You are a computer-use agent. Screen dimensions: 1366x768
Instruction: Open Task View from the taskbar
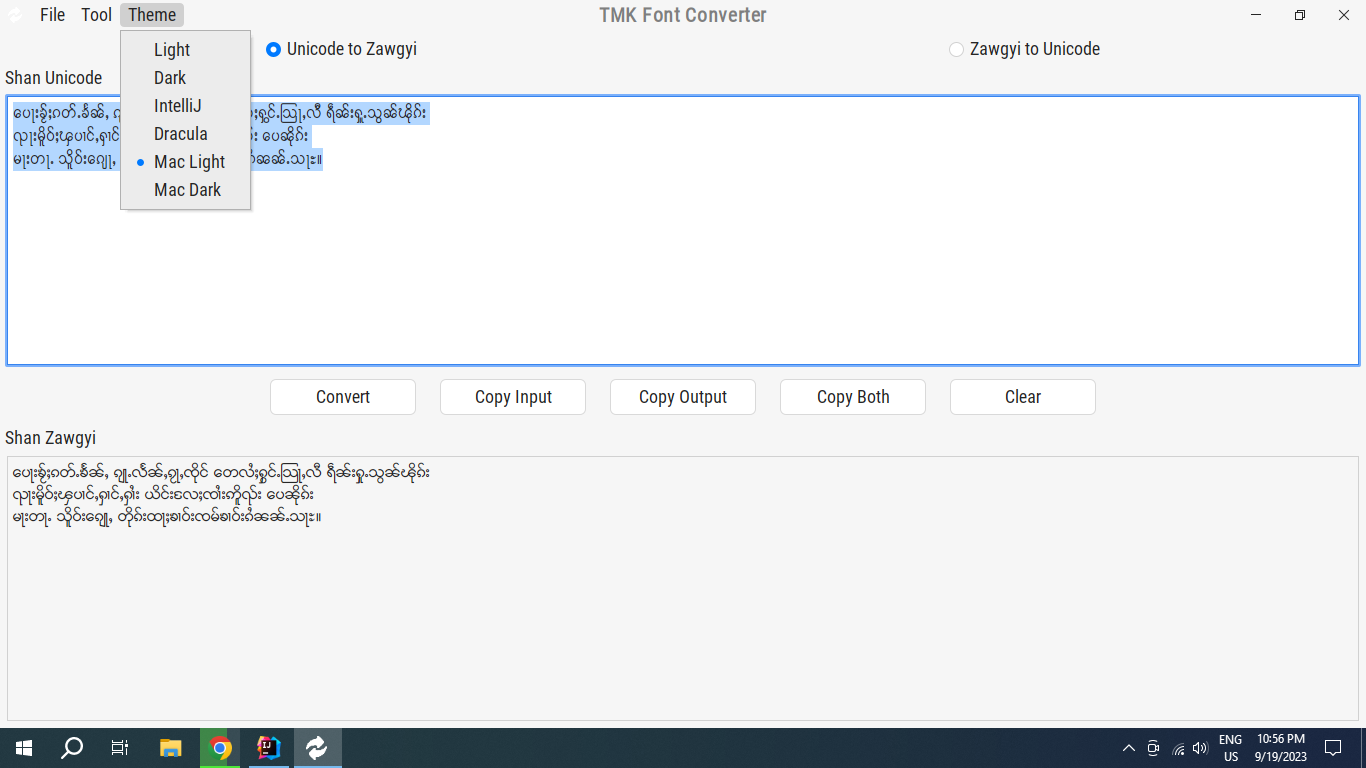tap(119, 747)
